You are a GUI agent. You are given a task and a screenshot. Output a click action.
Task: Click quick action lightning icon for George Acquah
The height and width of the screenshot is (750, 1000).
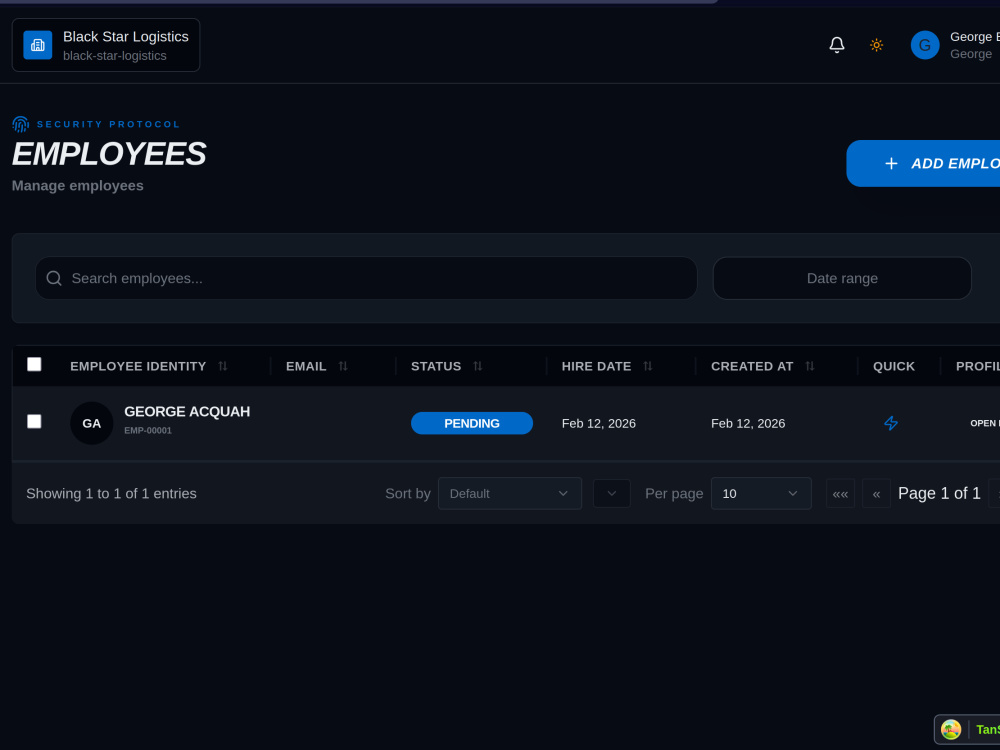[x=891, y=423]
